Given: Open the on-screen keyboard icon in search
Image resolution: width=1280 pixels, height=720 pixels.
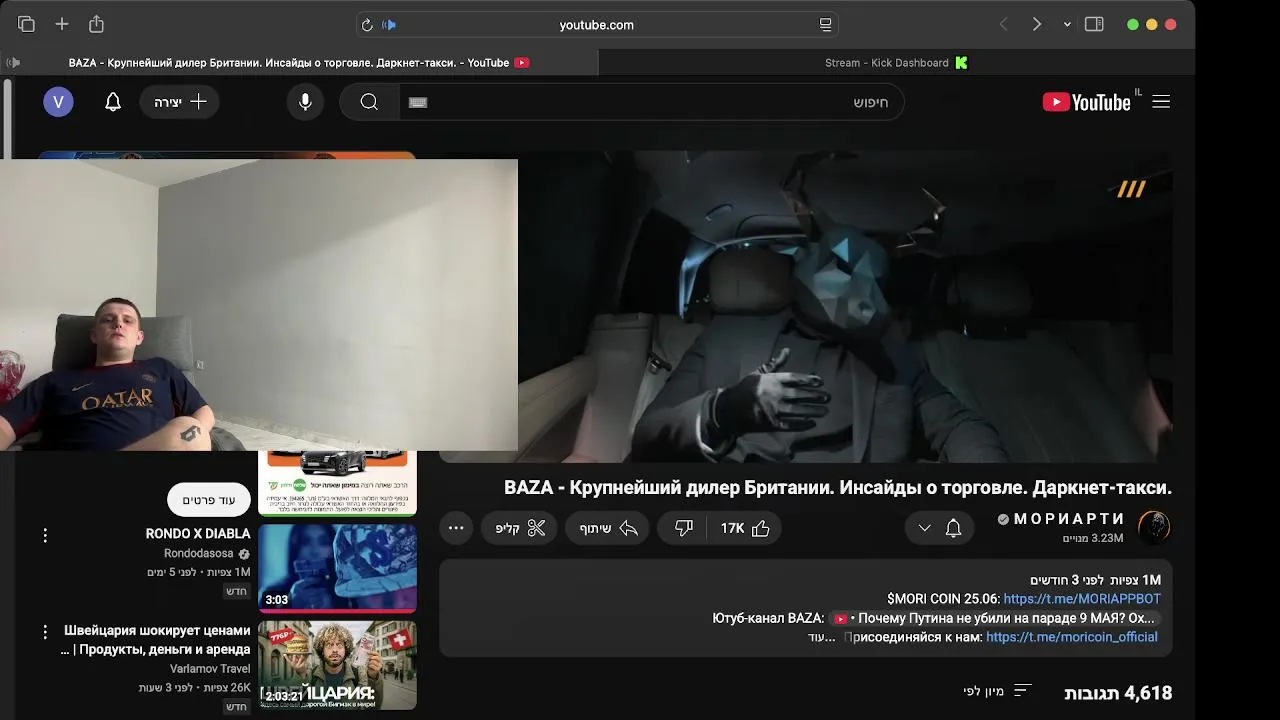Looking at the screenshot, I should [418, 102].
